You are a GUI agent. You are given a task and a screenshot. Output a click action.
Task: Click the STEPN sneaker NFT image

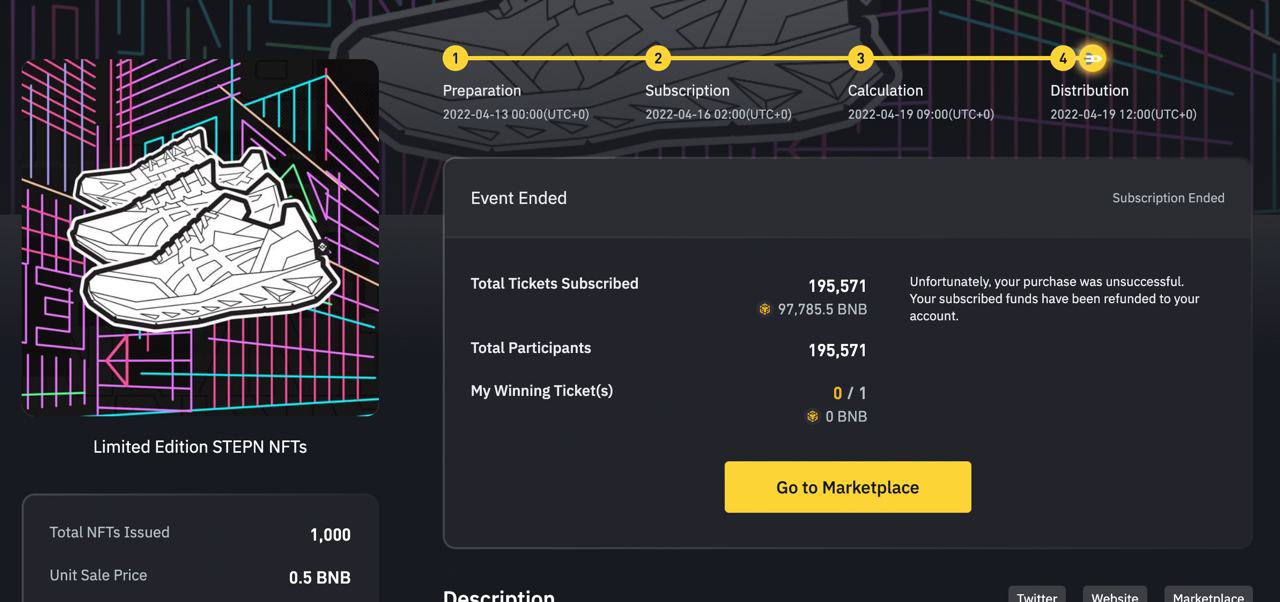[x=200, y=237]
